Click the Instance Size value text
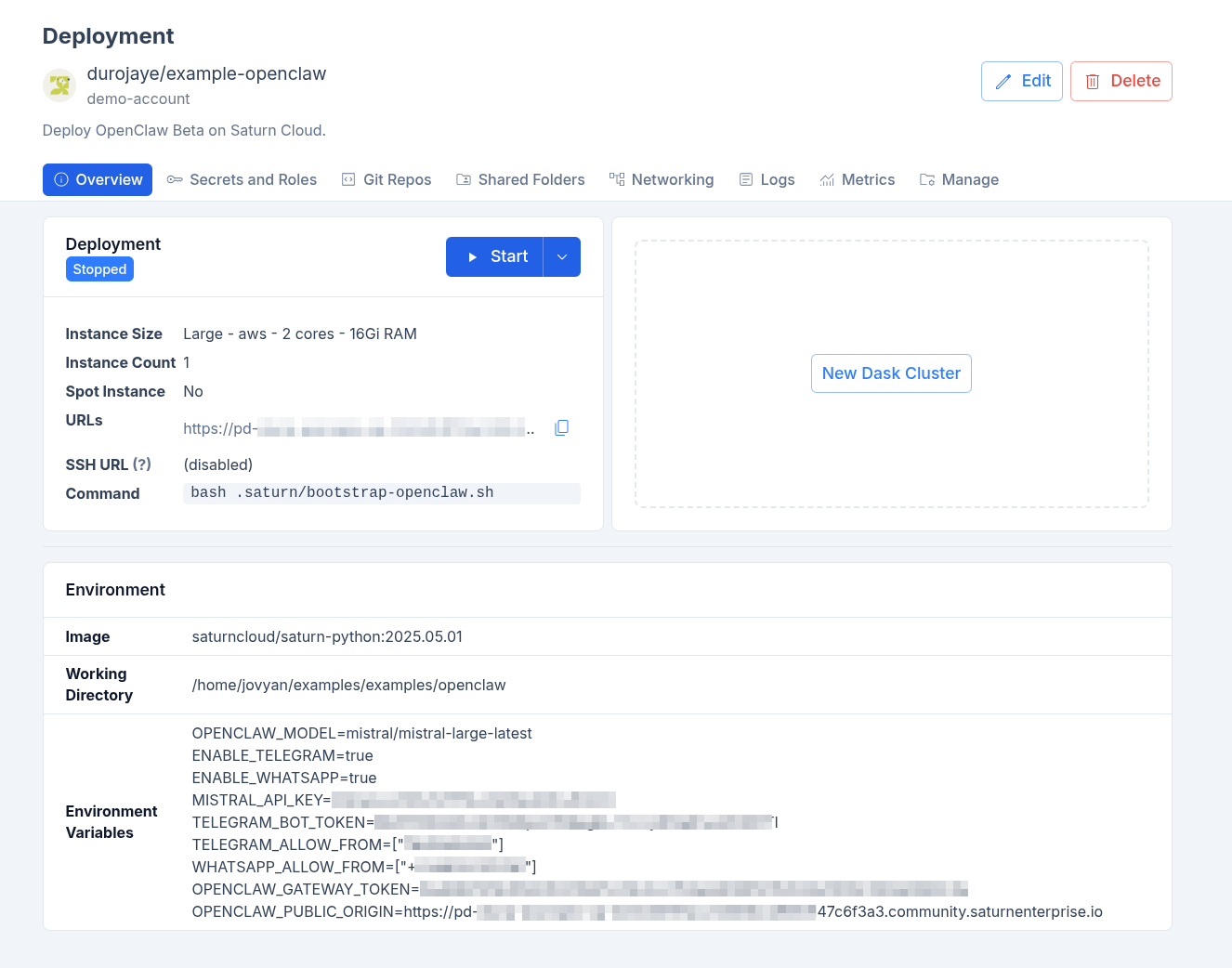1232x968 pixels. coord(300,334)
